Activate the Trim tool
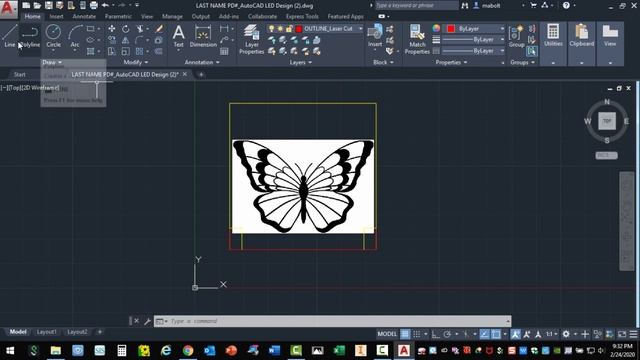The width and height of the screenshot is (640, 360). (140, 29)
